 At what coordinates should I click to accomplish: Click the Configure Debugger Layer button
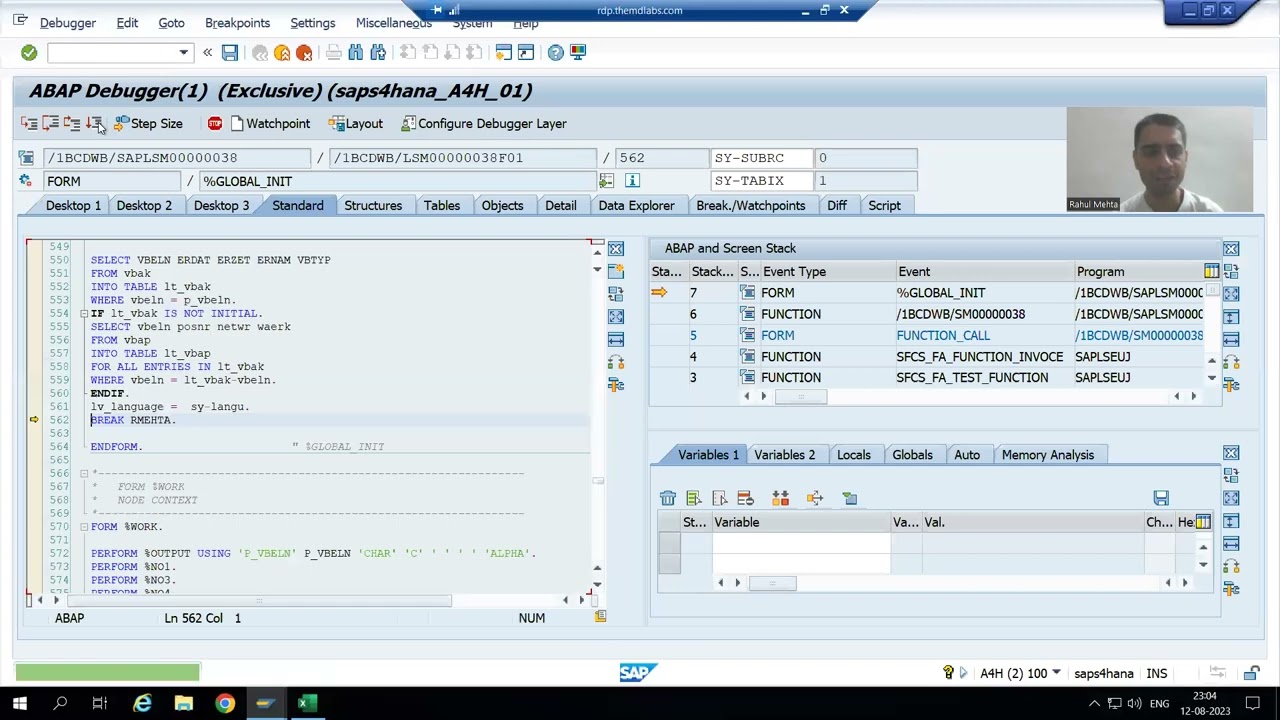pyautogui.click(x=484, y=123)
